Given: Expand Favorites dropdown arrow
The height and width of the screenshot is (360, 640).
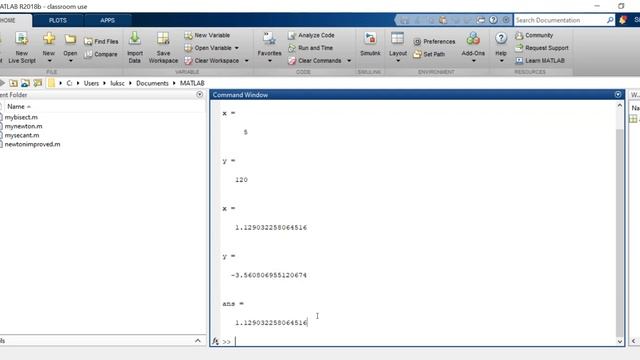Looking at the screenshot, I should click(269, 61).
